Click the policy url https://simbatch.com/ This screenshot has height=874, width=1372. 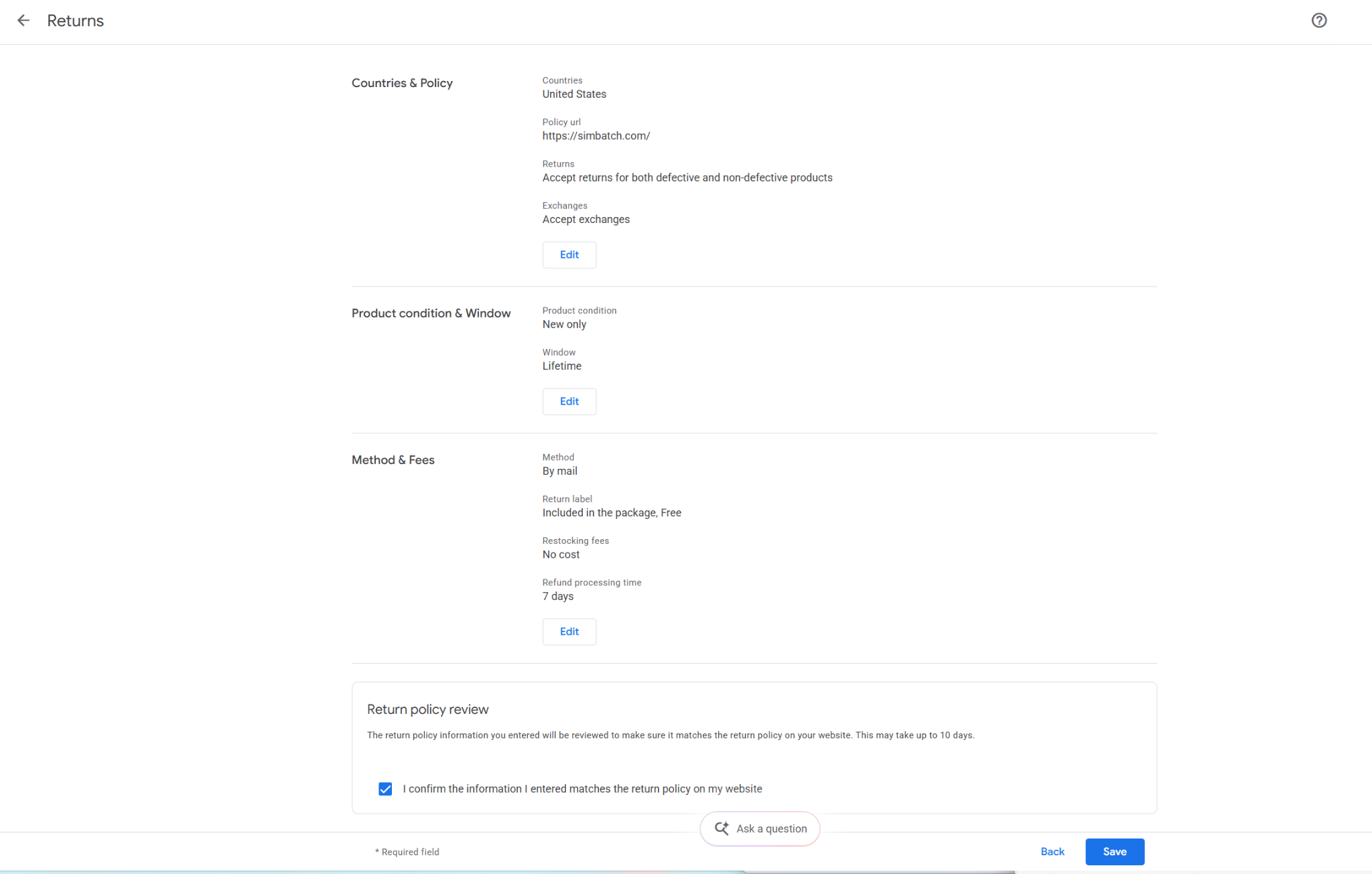click(596, 136)
